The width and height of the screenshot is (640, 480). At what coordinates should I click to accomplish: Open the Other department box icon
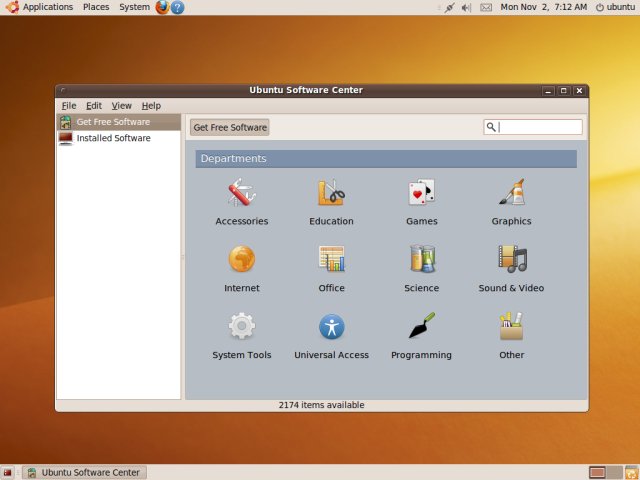511,326
